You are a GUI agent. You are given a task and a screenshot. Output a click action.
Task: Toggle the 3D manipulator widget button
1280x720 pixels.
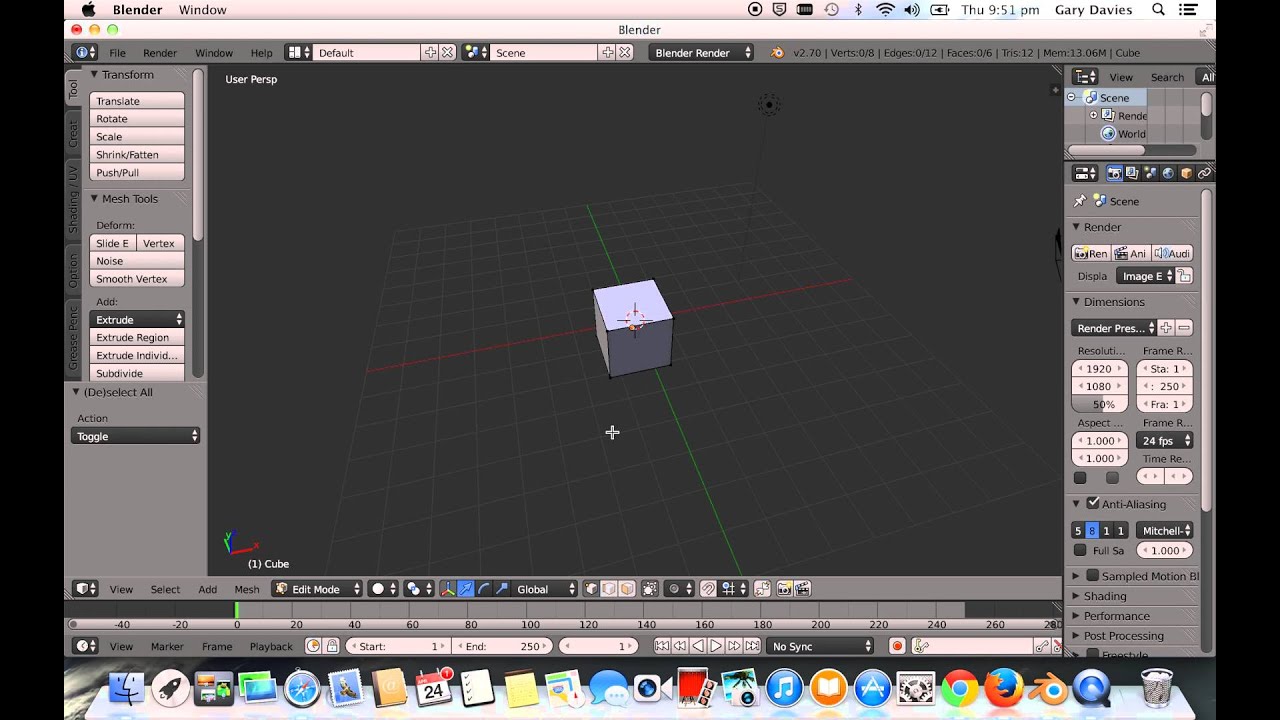(447, 589)
